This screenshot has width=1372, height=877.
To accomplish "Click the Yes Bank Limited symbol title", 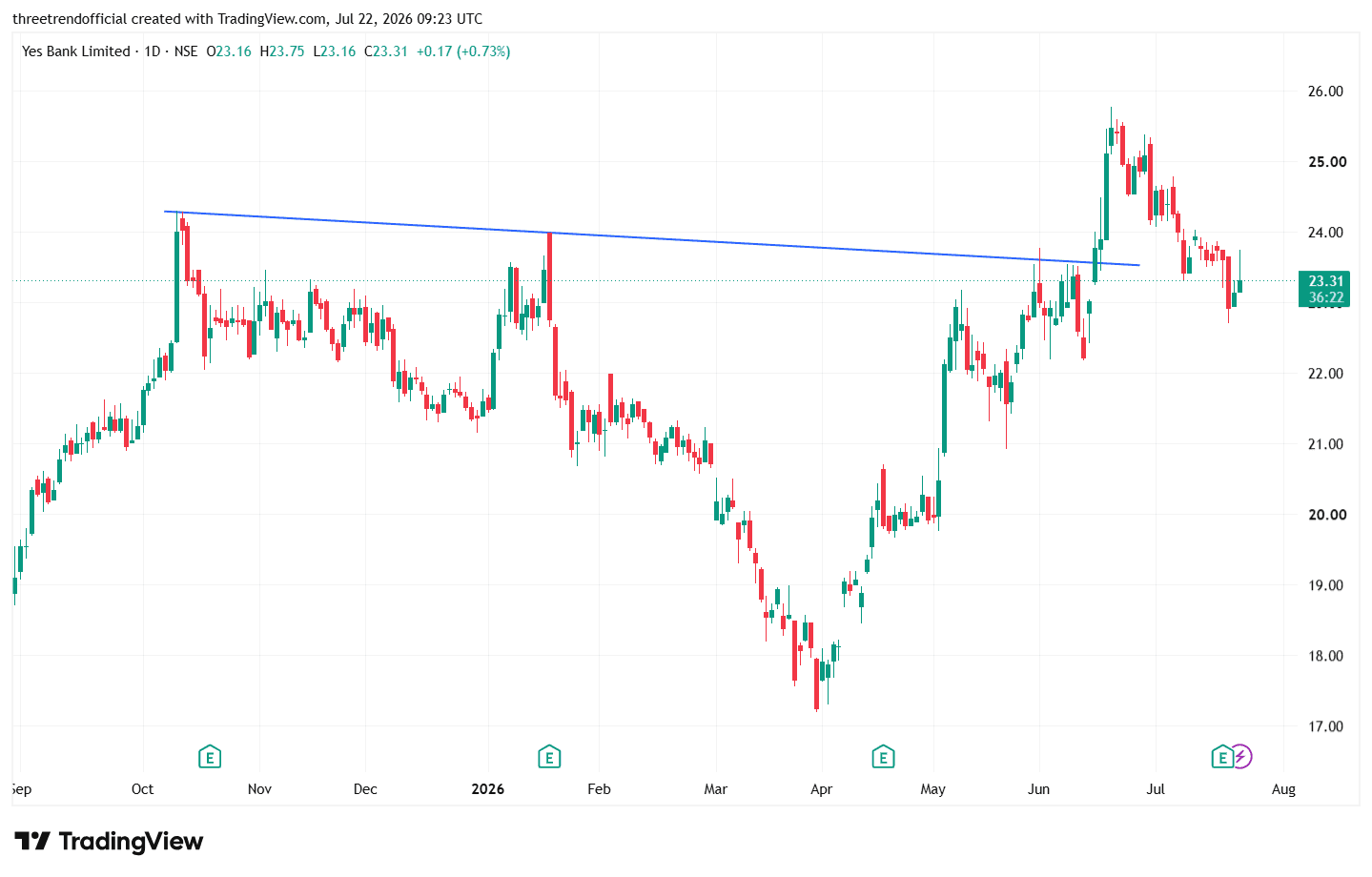I will click(76, 51).
